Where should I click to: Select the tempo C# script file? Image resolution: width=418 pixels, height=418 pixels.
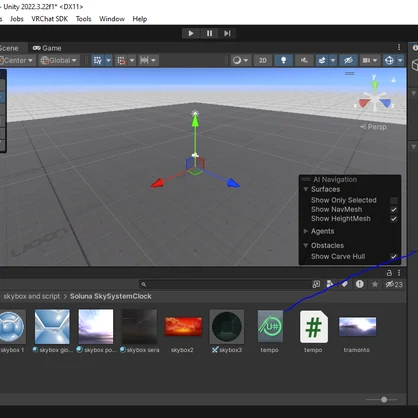pos(313,331)
